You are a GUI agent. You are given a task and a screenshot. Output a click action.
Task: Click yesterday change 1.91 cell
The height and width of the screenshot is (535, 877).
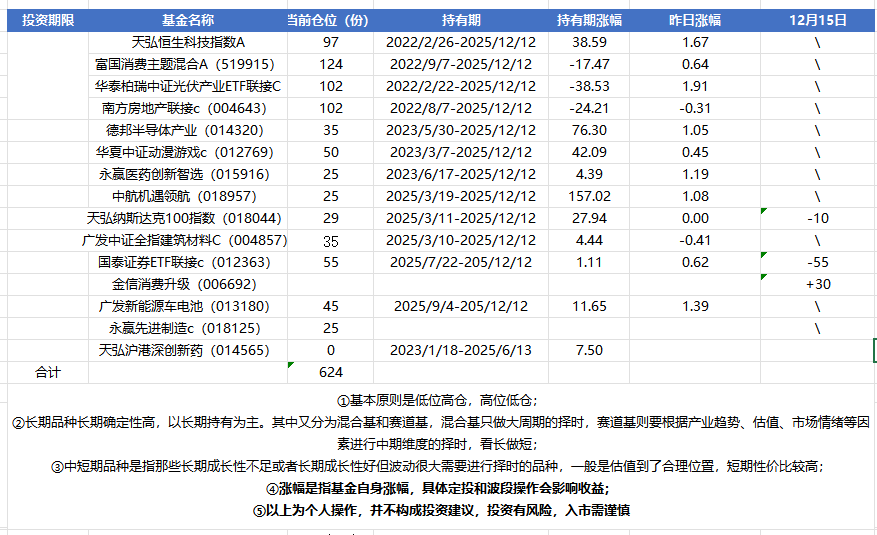click(695, 86)
